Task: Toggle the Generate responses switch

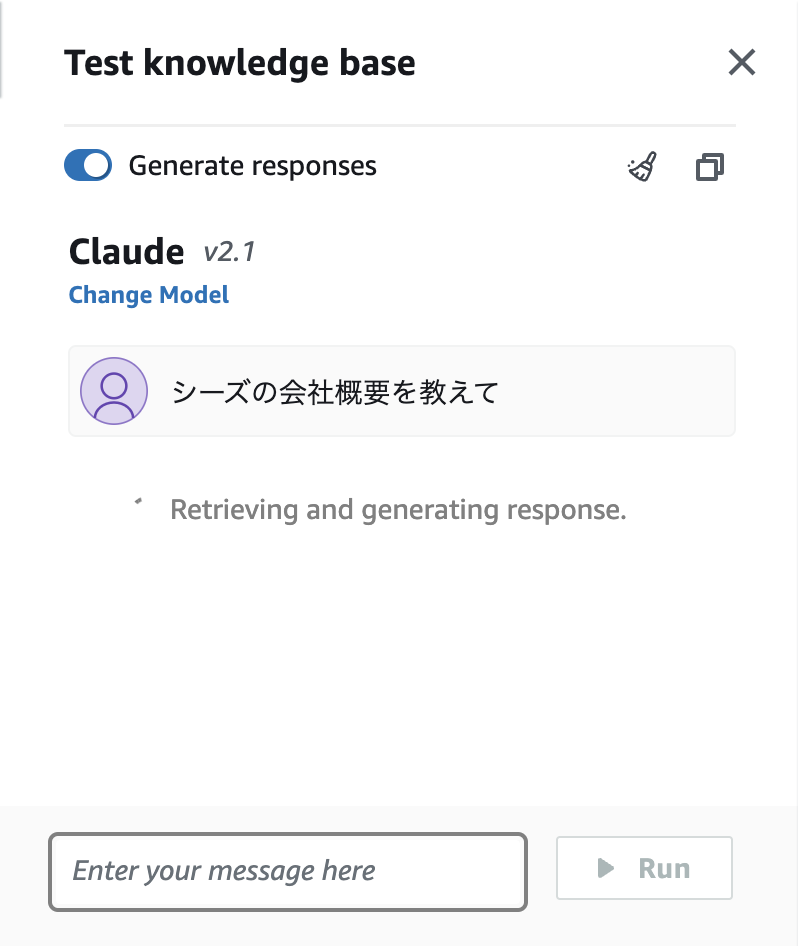Action: pyautogui.click(x=88, y=165)
